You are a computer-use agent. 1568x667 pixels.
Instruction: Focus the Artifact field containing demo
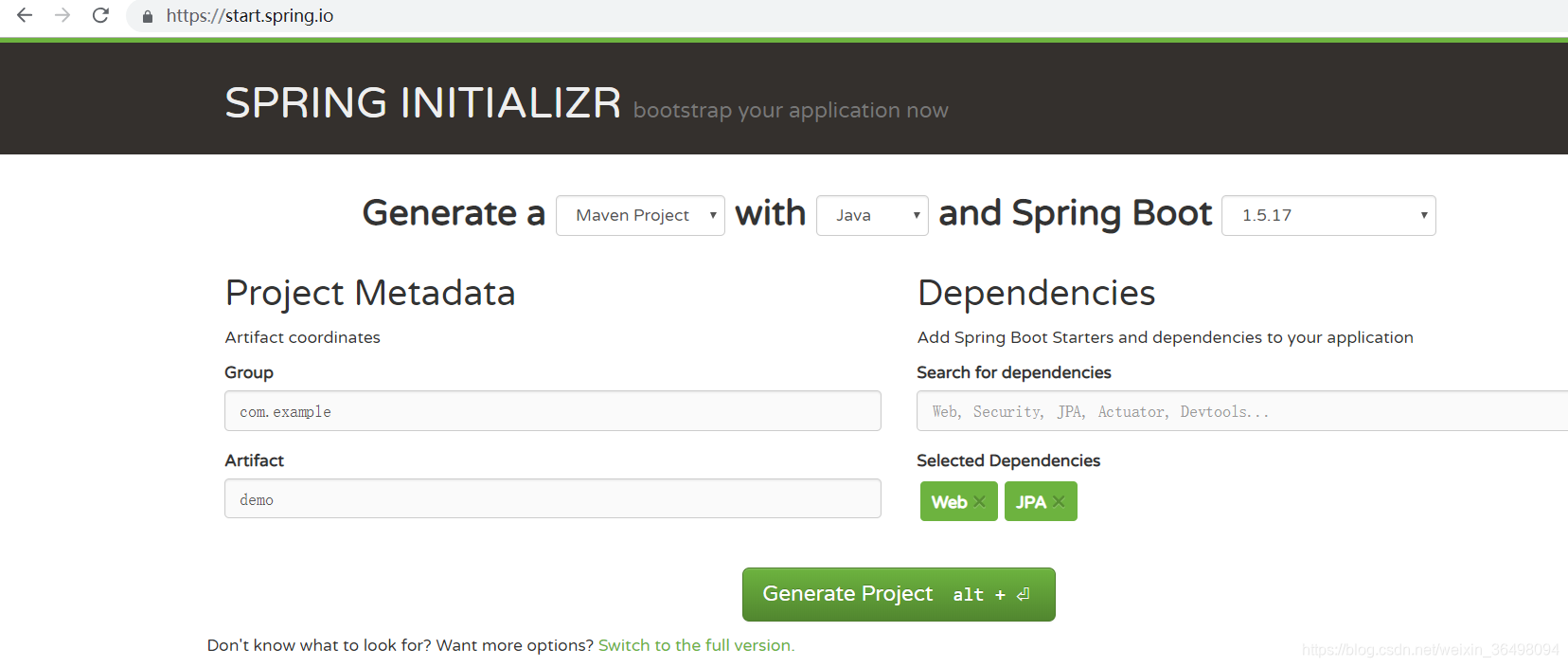tap(553, 498)
